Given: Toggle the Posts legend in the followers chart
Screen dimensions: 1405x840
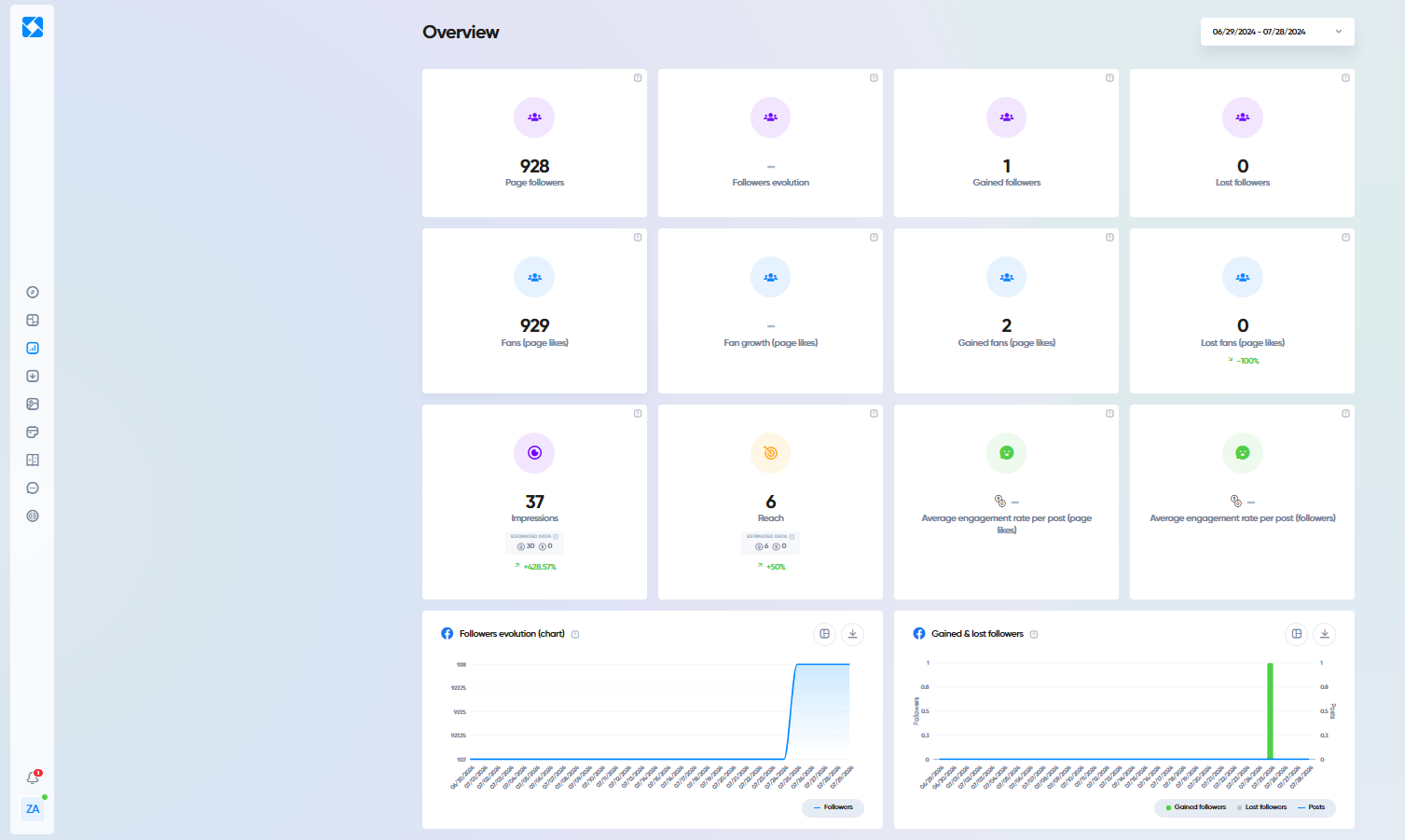Looking at the screenshot, I should (x=1313, y=807).
